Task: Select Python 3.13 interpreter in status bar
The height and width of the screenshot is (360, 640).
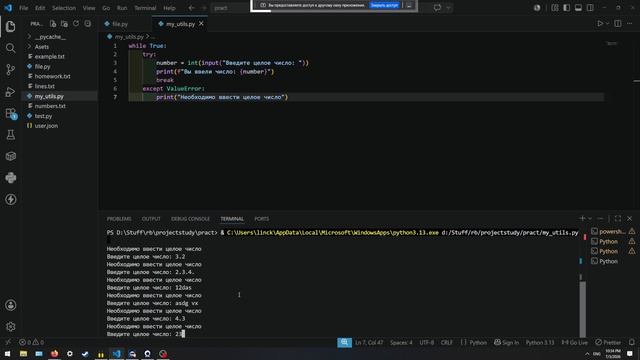Action: click(540, 342)
